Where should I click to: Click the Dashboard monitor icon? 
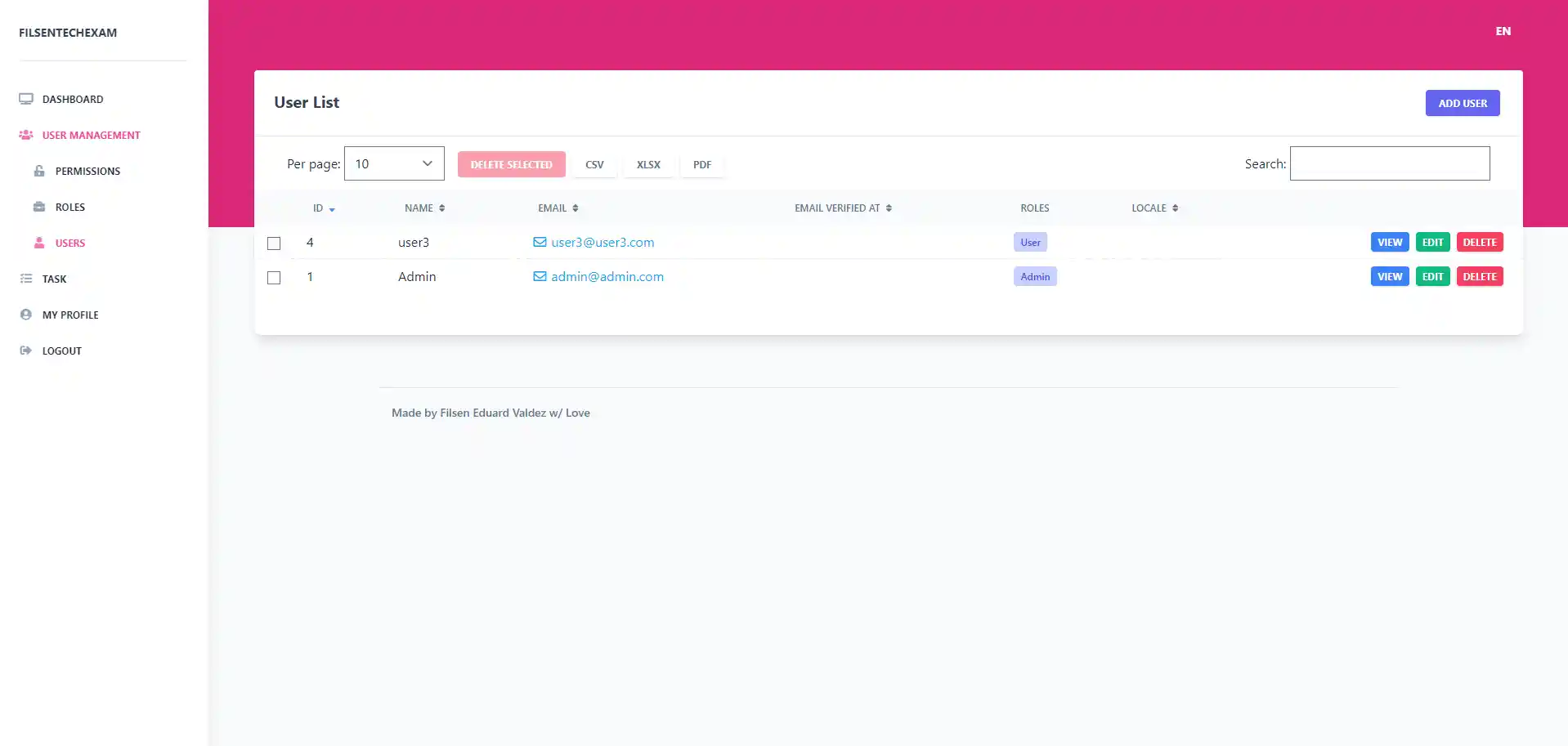26,99
